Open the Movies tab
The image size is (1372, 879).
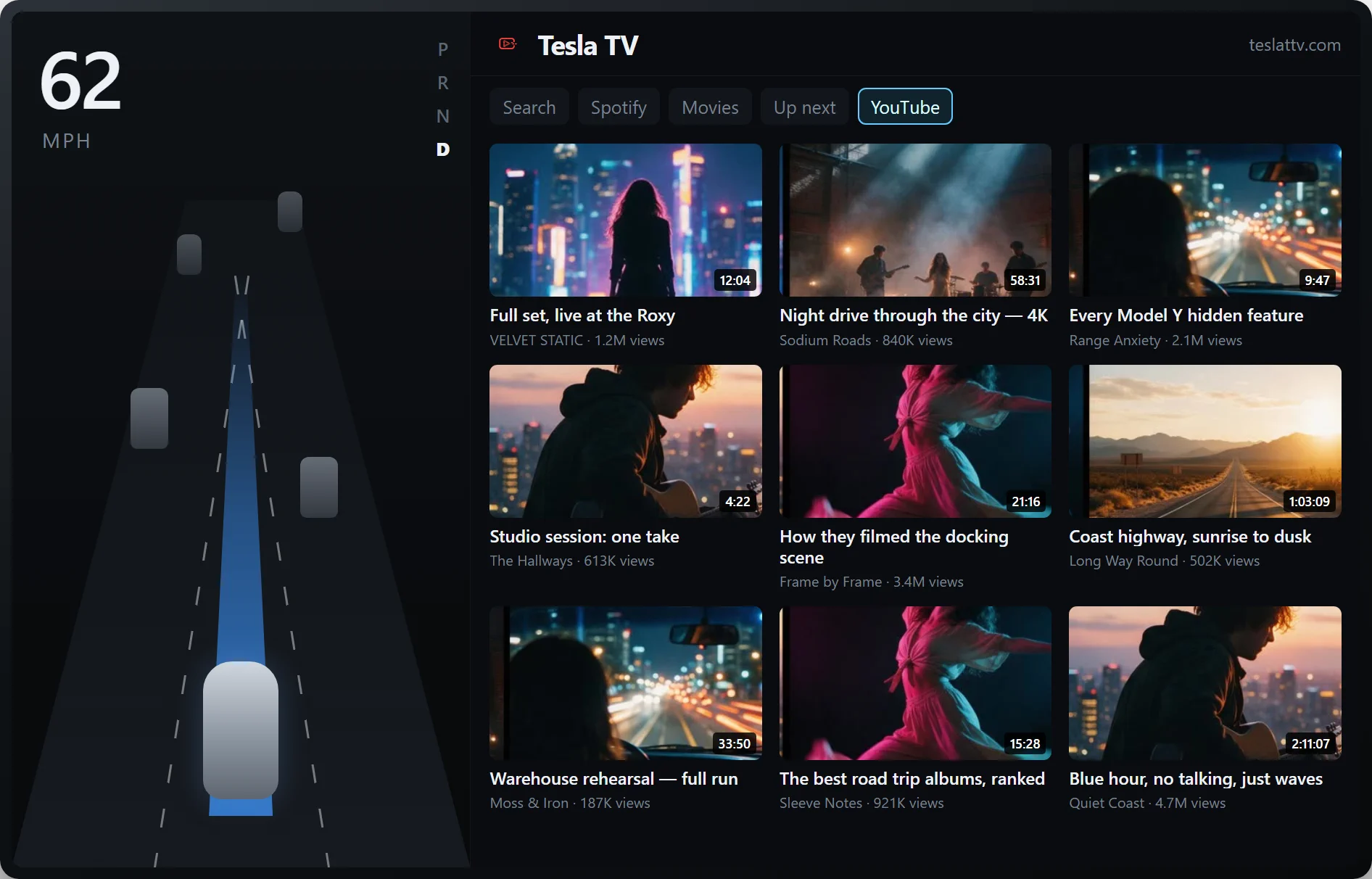coord(710,107)
